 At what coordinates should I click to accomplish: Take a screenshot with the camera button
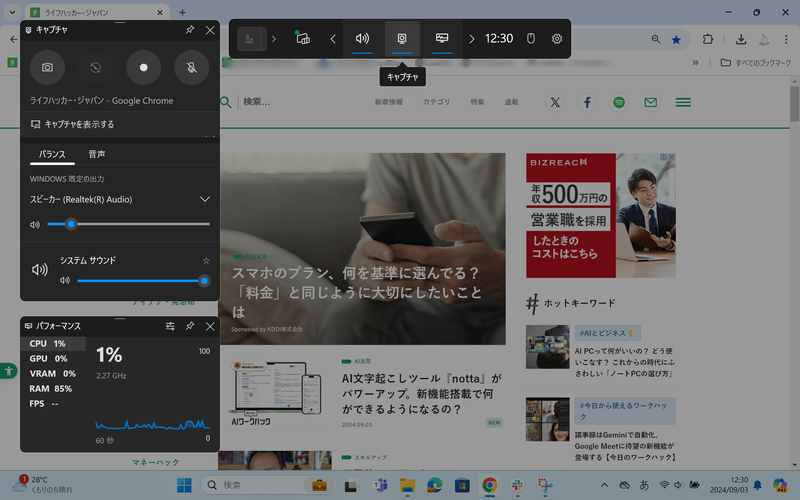coord(47,68)
